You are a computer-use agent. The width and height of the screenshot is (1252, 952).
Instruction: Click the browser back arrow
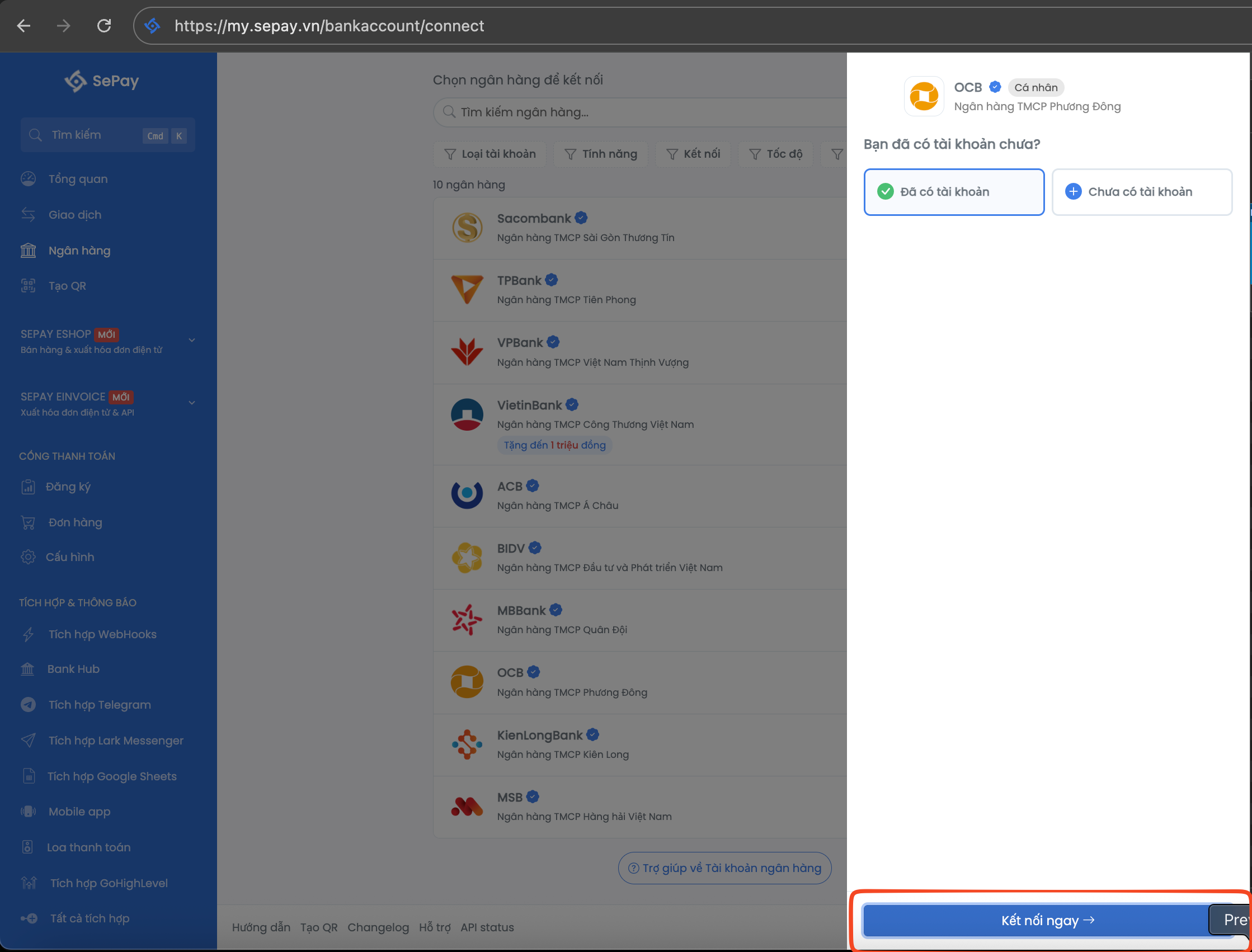pos(24,26)
